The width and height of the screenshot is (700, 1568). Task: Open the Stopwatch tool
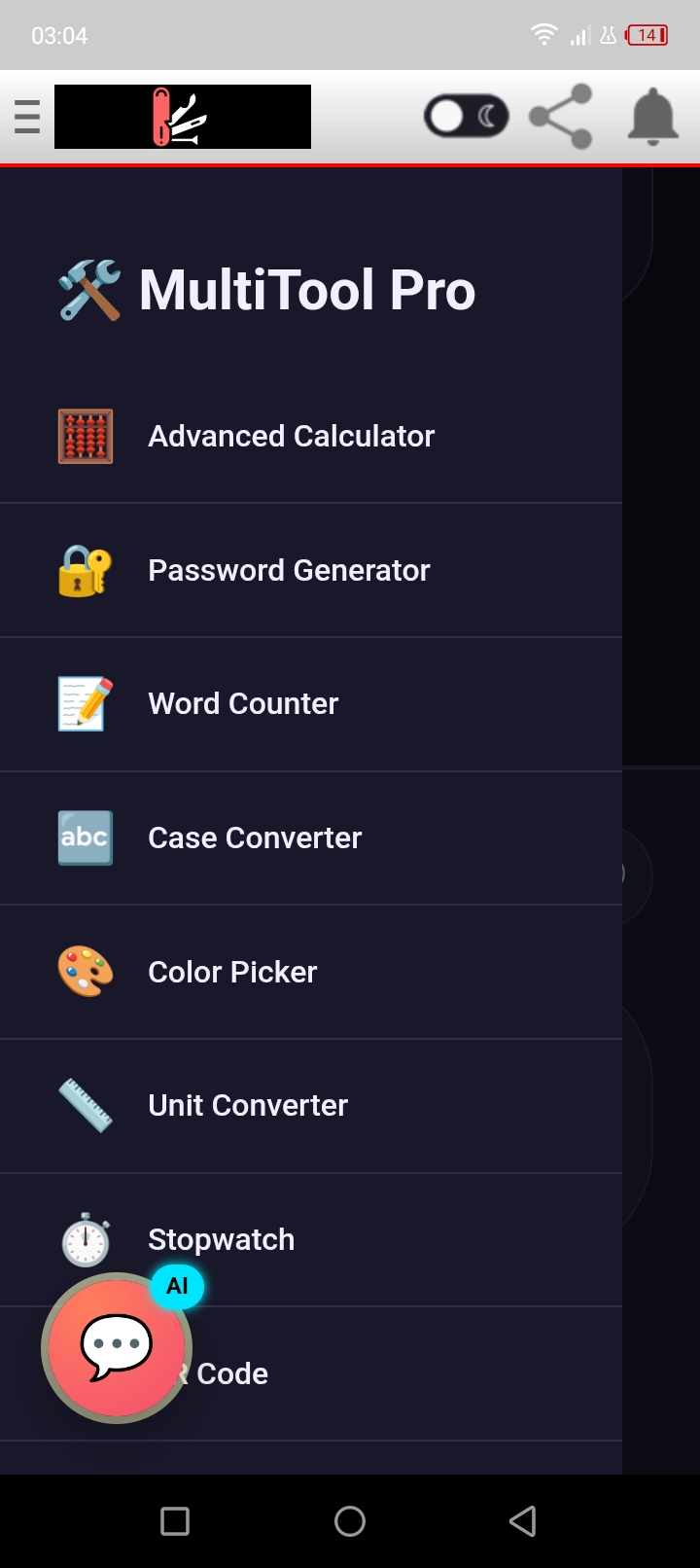(311, 1240)
